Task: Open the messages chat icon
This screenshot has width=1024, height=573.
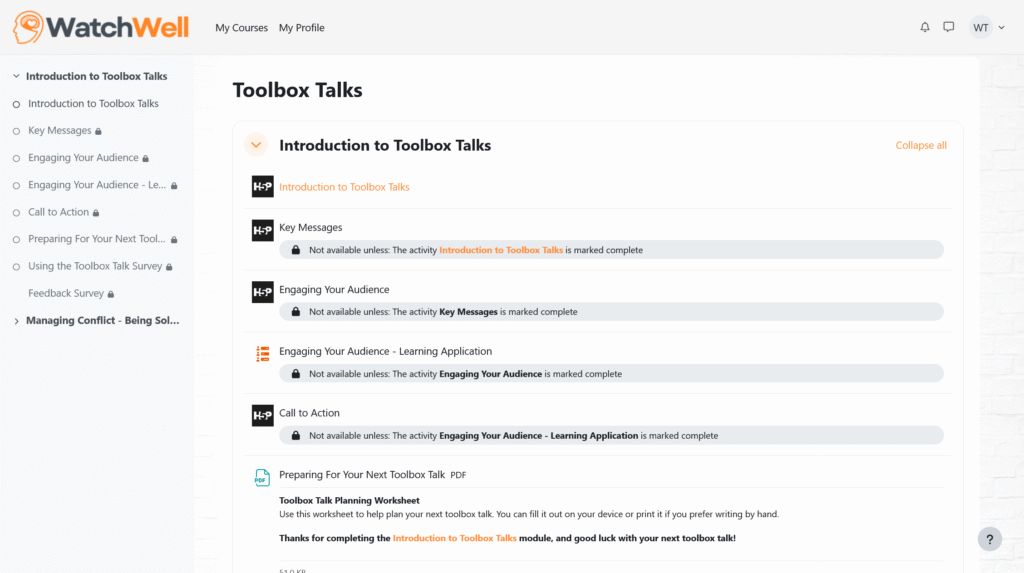Action: [x=949, y=28]
